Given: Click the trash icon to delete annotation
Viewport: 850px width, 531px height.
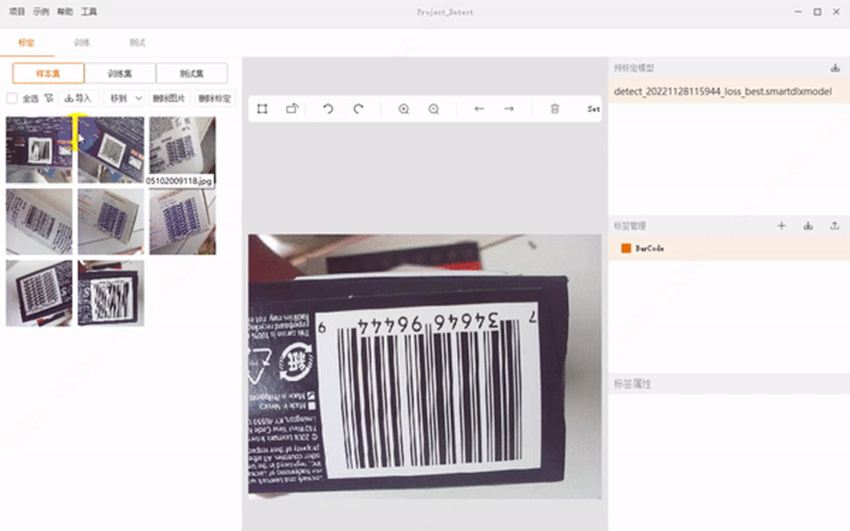Looking at the screenshot, I should coord(555,109).
